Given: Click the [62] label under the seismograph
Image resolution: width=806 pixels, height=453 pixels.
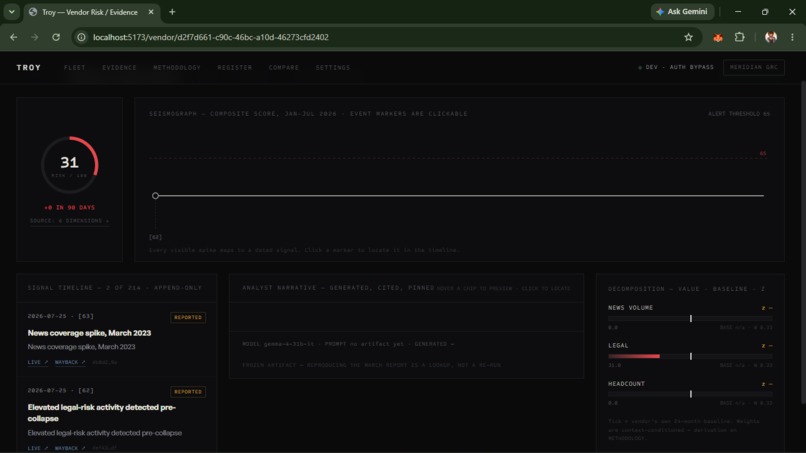Looking at the screenshot, I should tap(155, 237).
